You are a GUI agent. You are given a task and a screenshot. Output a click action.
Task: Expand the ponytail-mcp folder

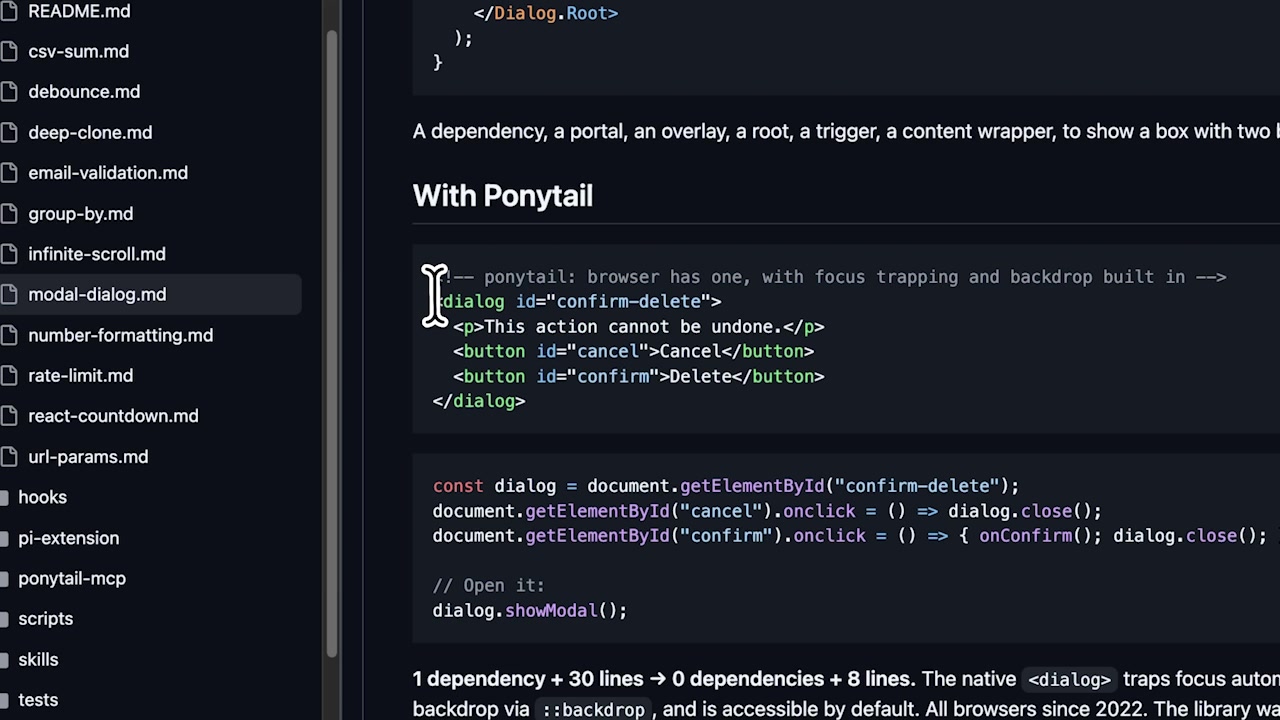(72, 578)
